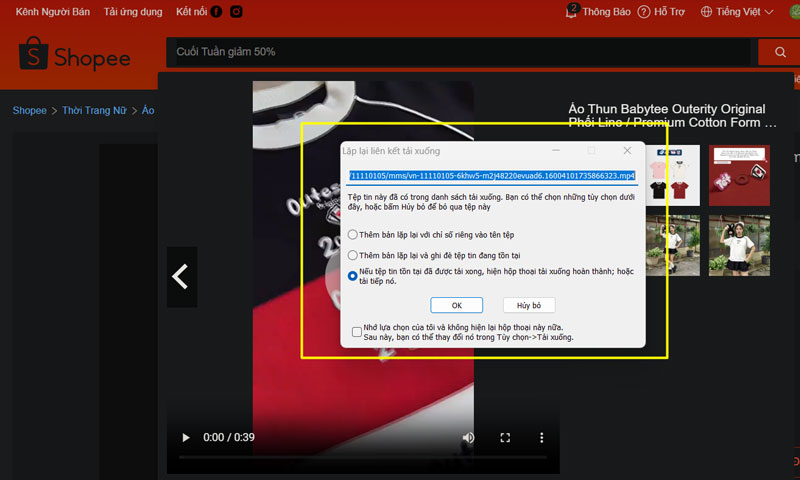Minimize the download link dialog
800x480 pixels.
click(x=556, y=150)
